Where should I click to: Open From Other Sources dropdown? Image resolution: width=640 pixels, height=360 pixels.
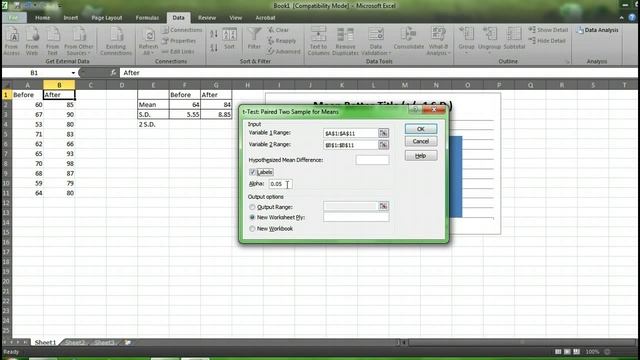click(x=79, y=41)
